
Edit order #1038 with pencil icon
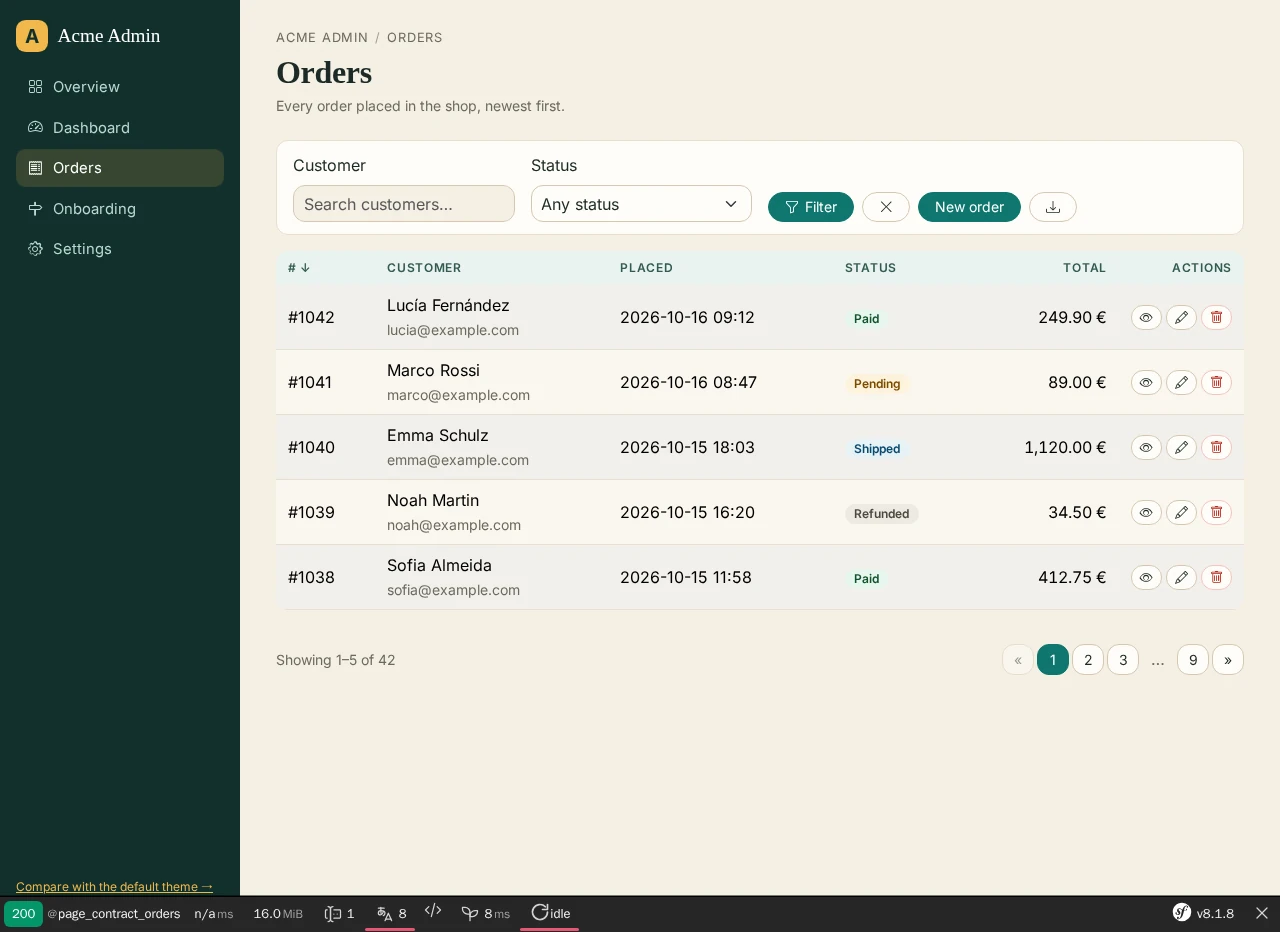pyautogui.click(x=1181, y=577)
